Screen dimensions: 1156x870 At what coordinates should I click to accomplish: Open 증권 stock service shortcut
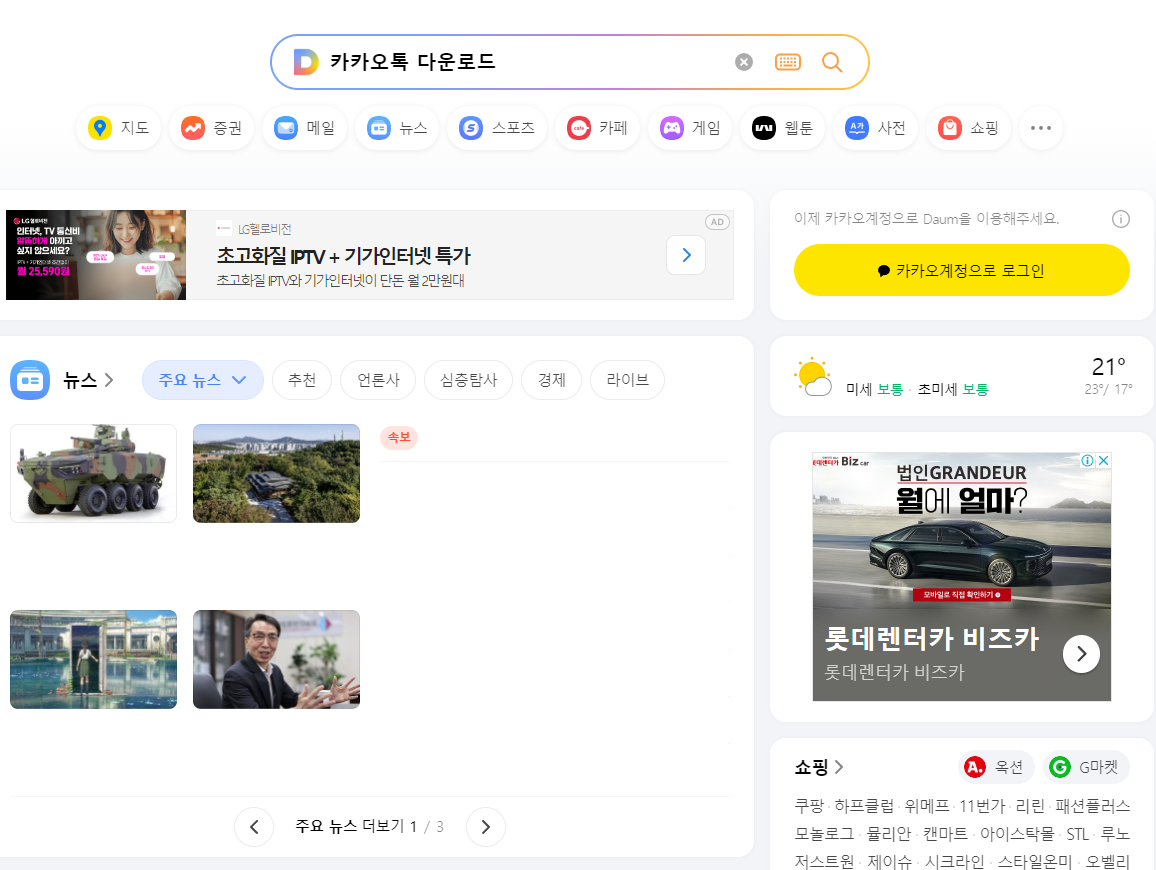(212, 128)
